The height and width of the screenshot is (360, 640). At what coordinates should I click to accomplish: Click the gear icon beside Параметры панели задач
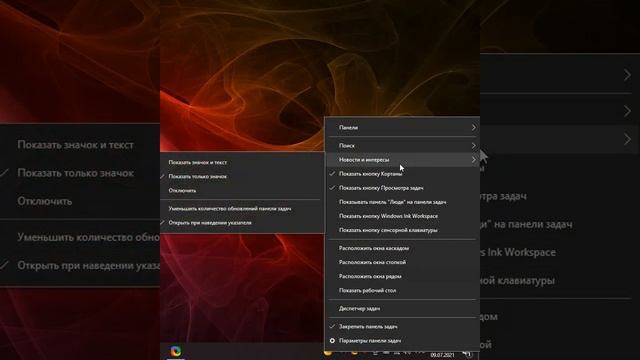pos(332,340)
